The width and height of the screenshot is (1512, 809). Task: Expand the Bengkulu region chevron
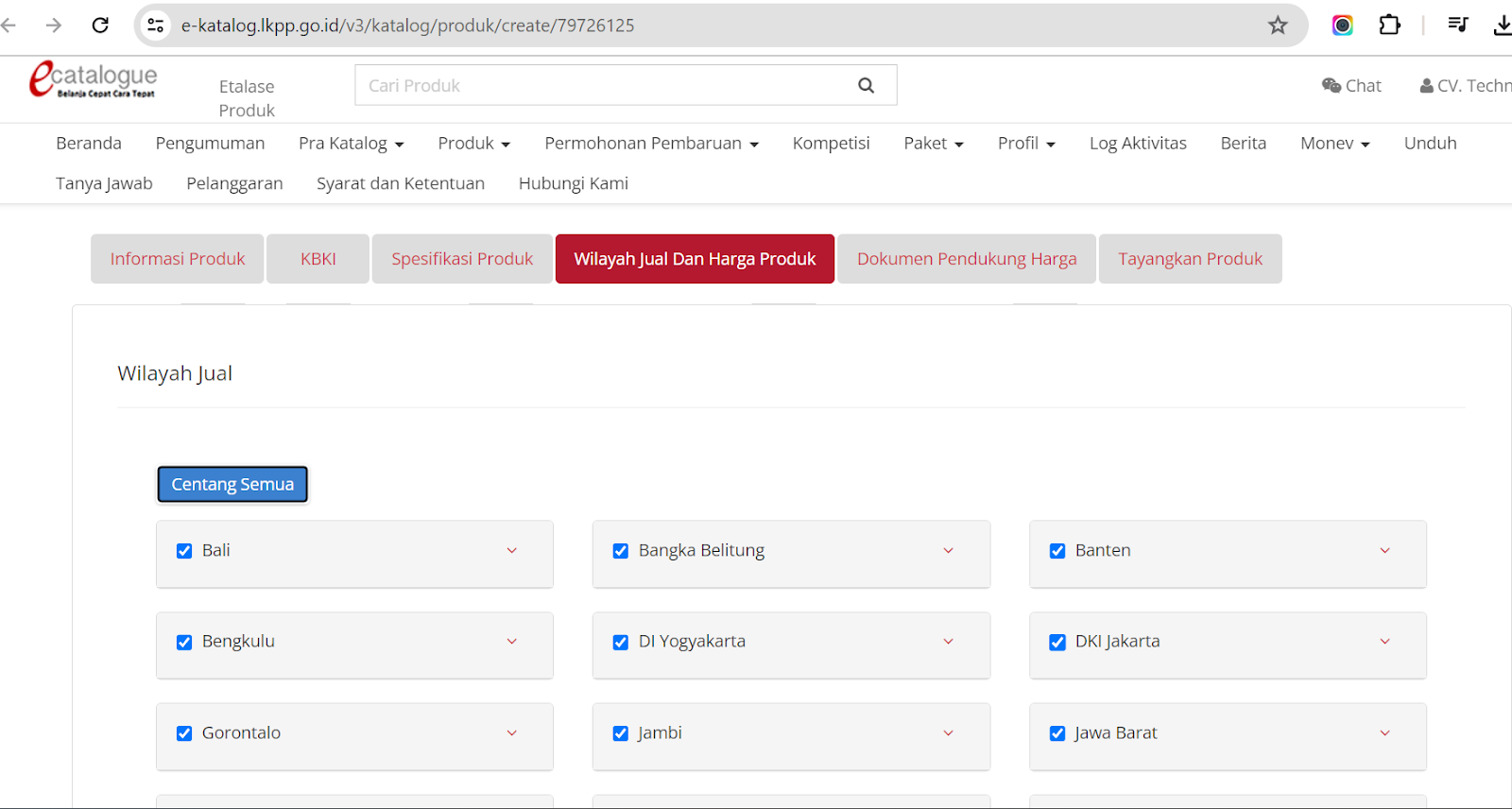pyautogui.click(x=512, y=641)
